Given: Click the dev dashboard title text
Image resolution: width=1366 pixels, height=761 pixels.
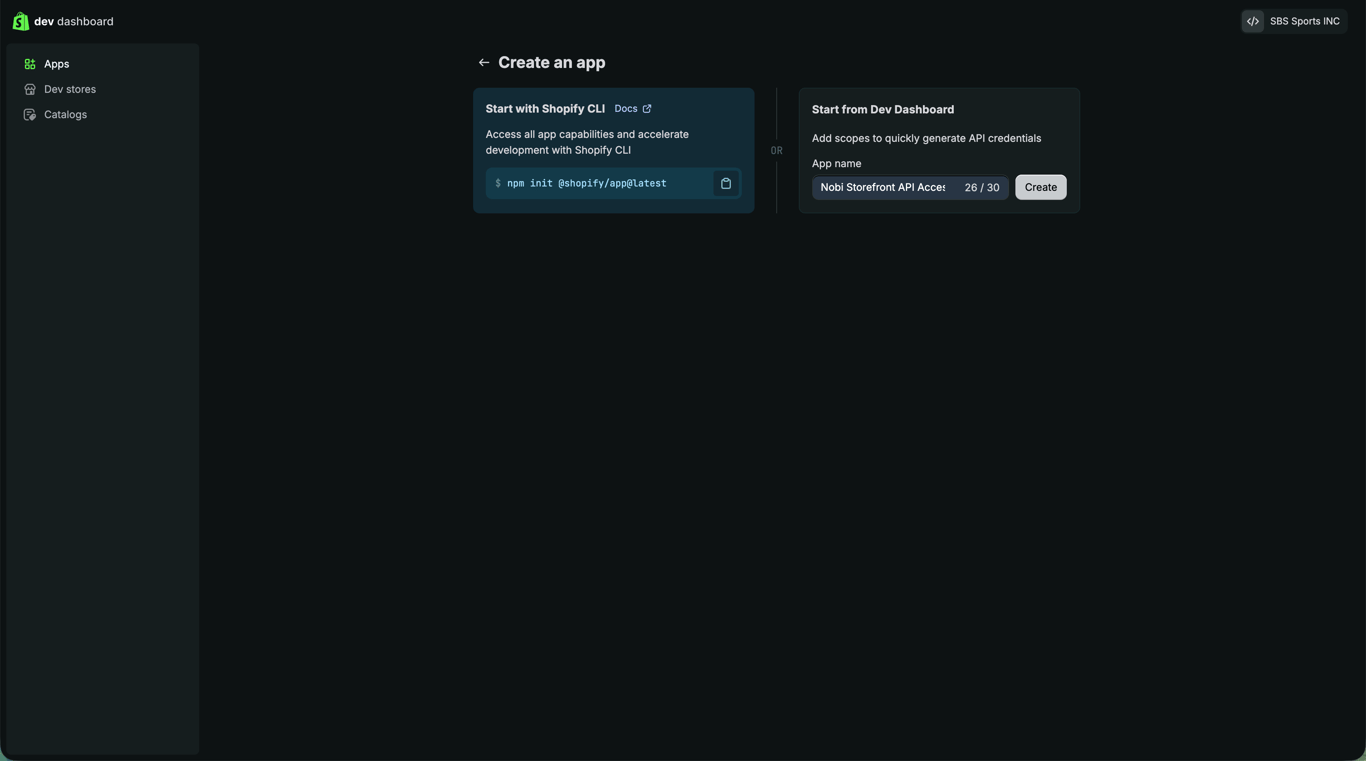Looking at the screenshot, I should coord(74,21).
